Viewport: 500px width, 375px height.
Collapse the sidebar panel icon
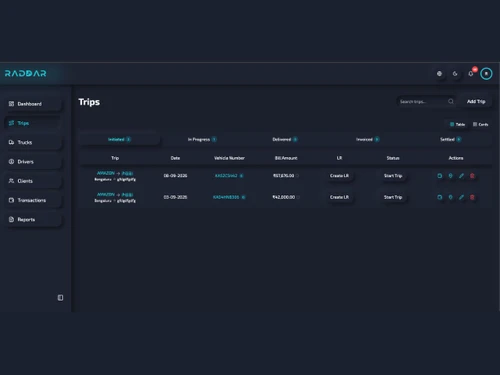pyautogui.click(x=60, y=298)
